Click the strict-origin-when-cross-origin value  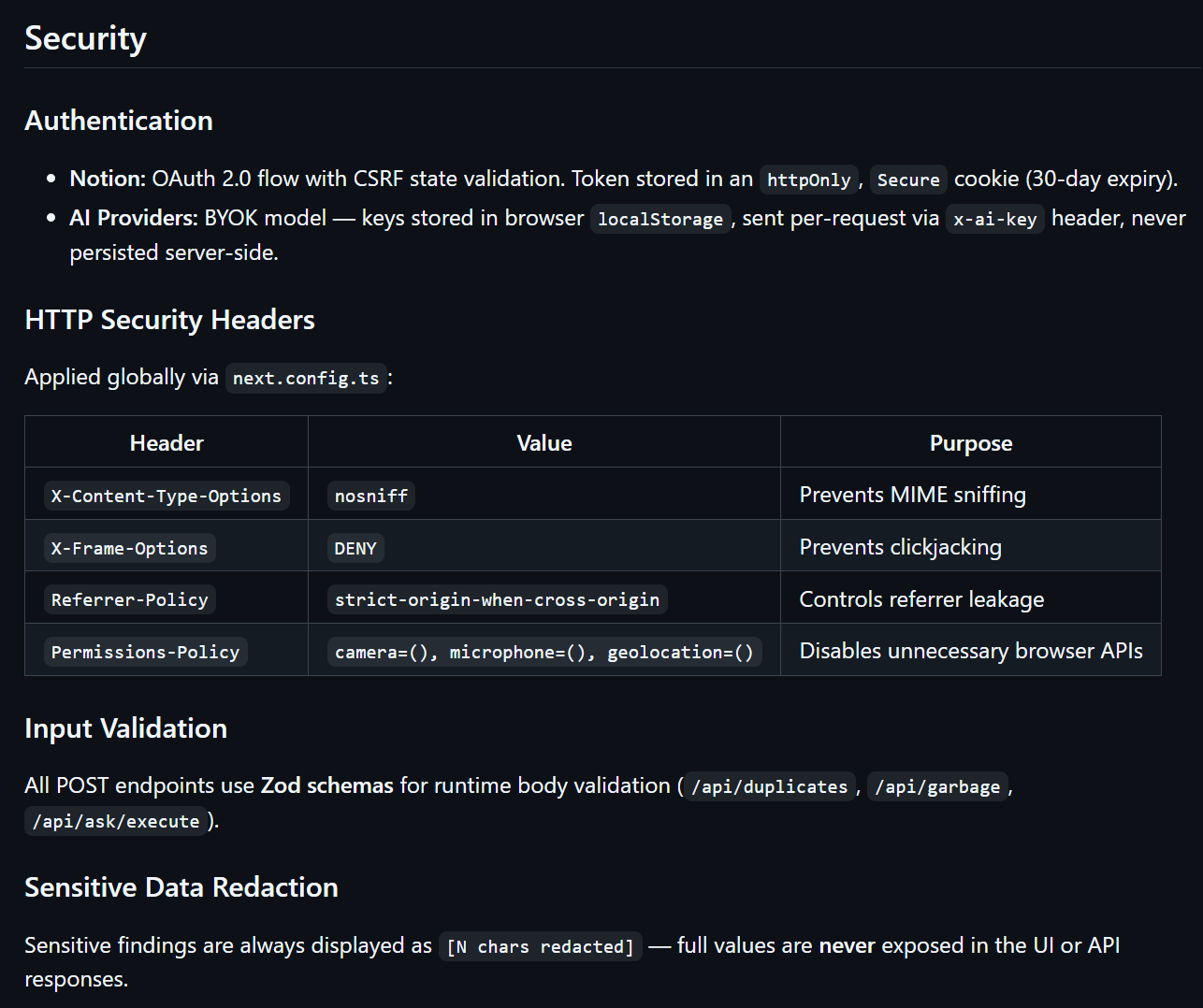(497, 599)
